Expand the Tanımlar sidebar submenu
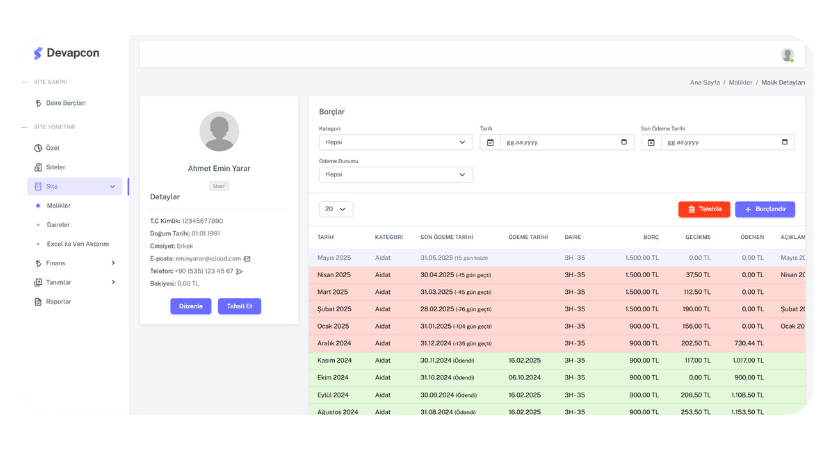Viewport: 835px width, 450px height. 113,282
